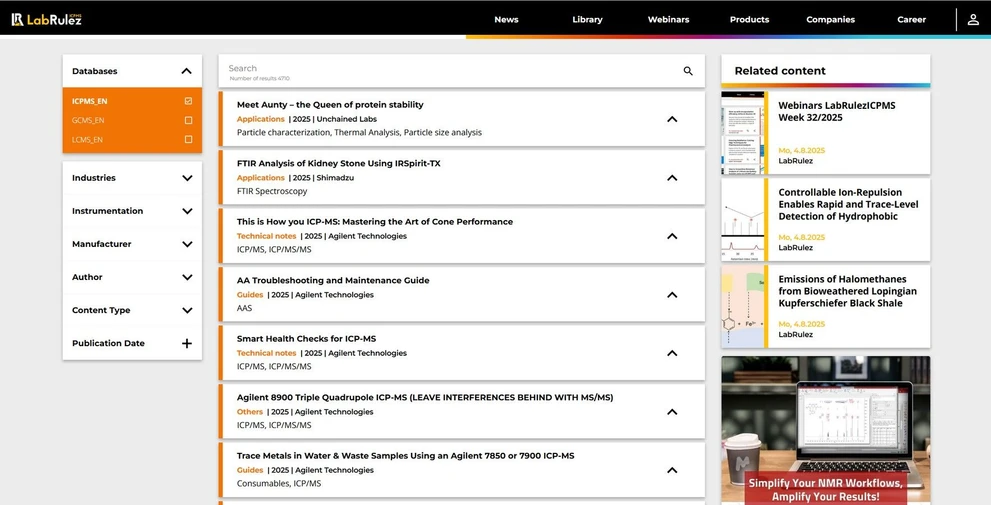Click the Publication Date plus icon
This screenshot has height=505, width=991.
pyautogui.click(x=187, y=343)
